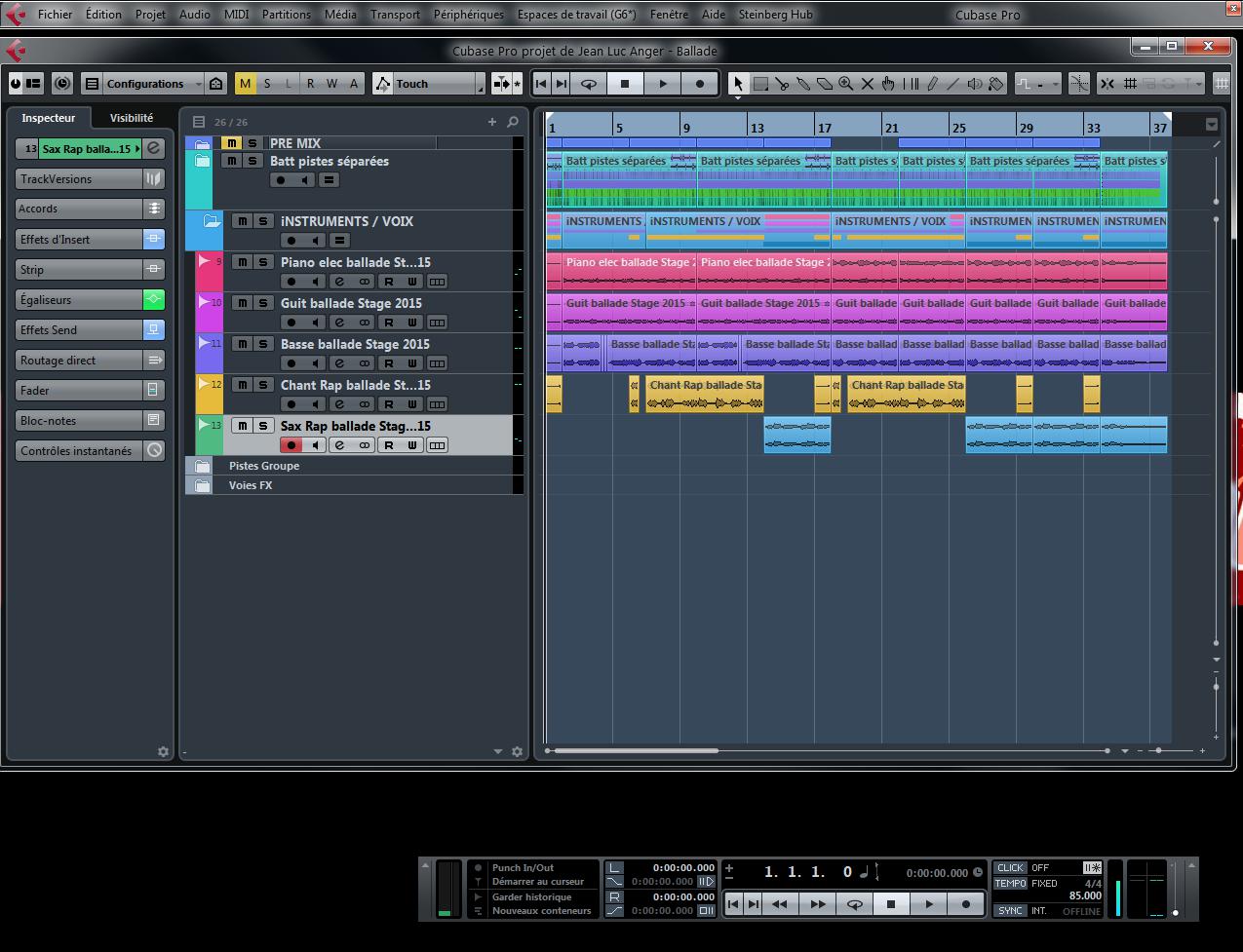Collapse the iNSTRUMENTS / VOIX folder
Screen dimensions: 1243x952
tap(212, 221)
